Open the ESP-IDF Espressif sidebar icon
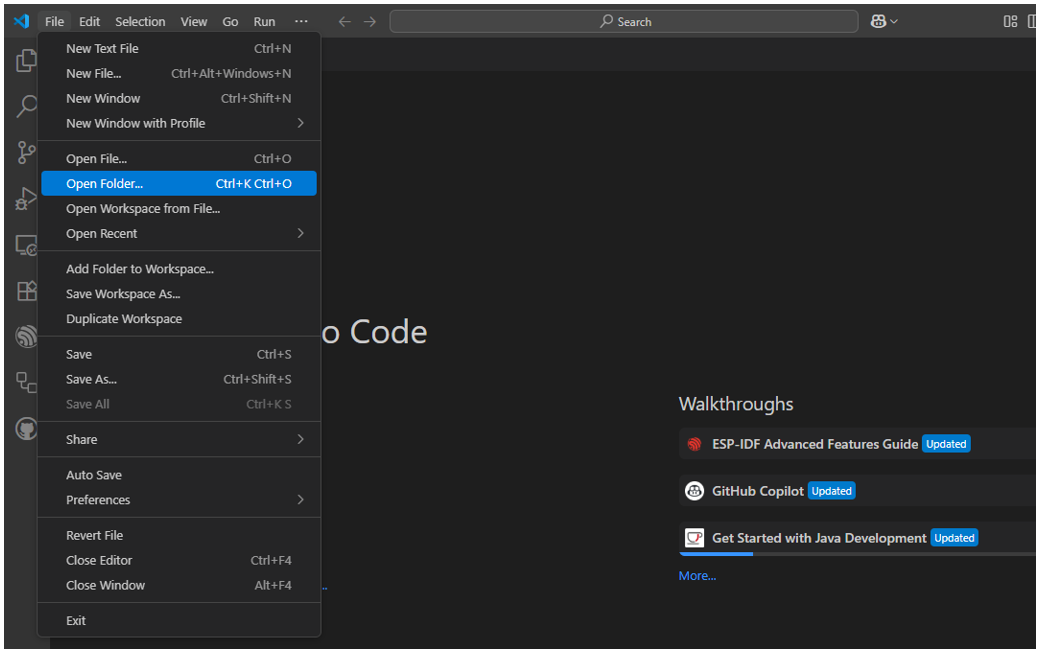Viewport: 1040px width, 653px height. click(26, 336)
